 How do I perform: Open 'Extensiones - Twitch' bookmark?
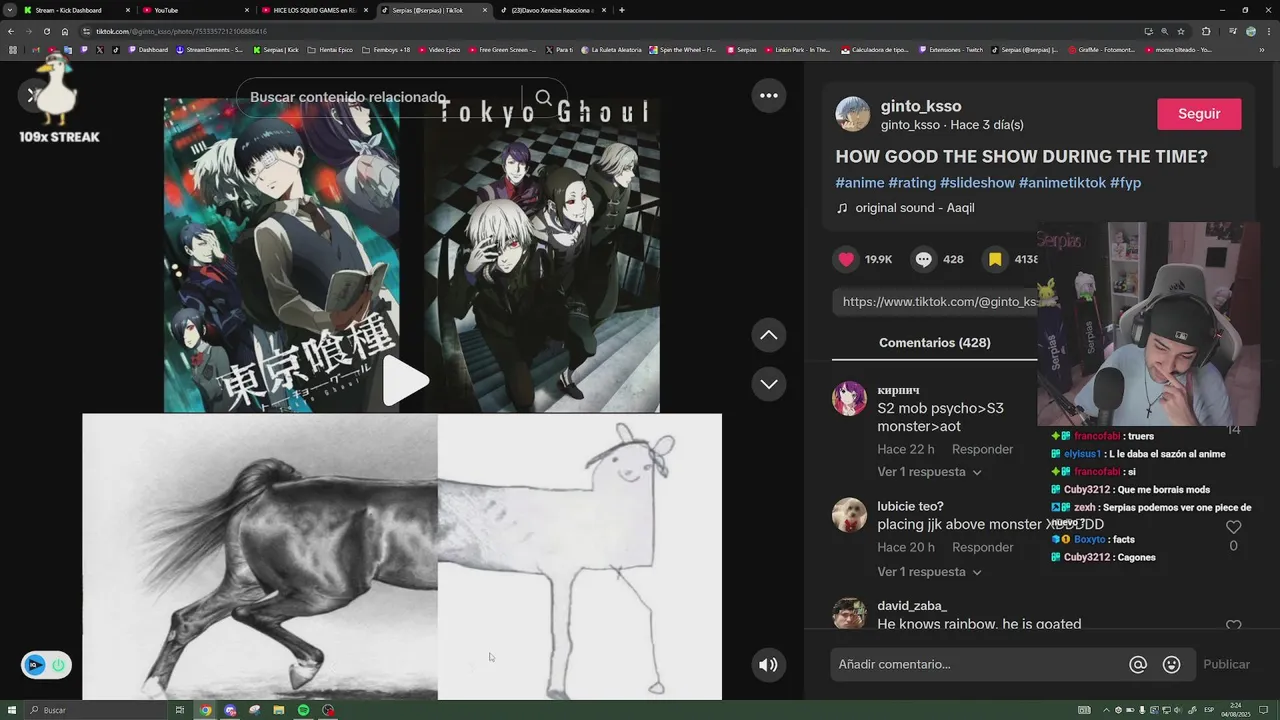coord(951,49)
